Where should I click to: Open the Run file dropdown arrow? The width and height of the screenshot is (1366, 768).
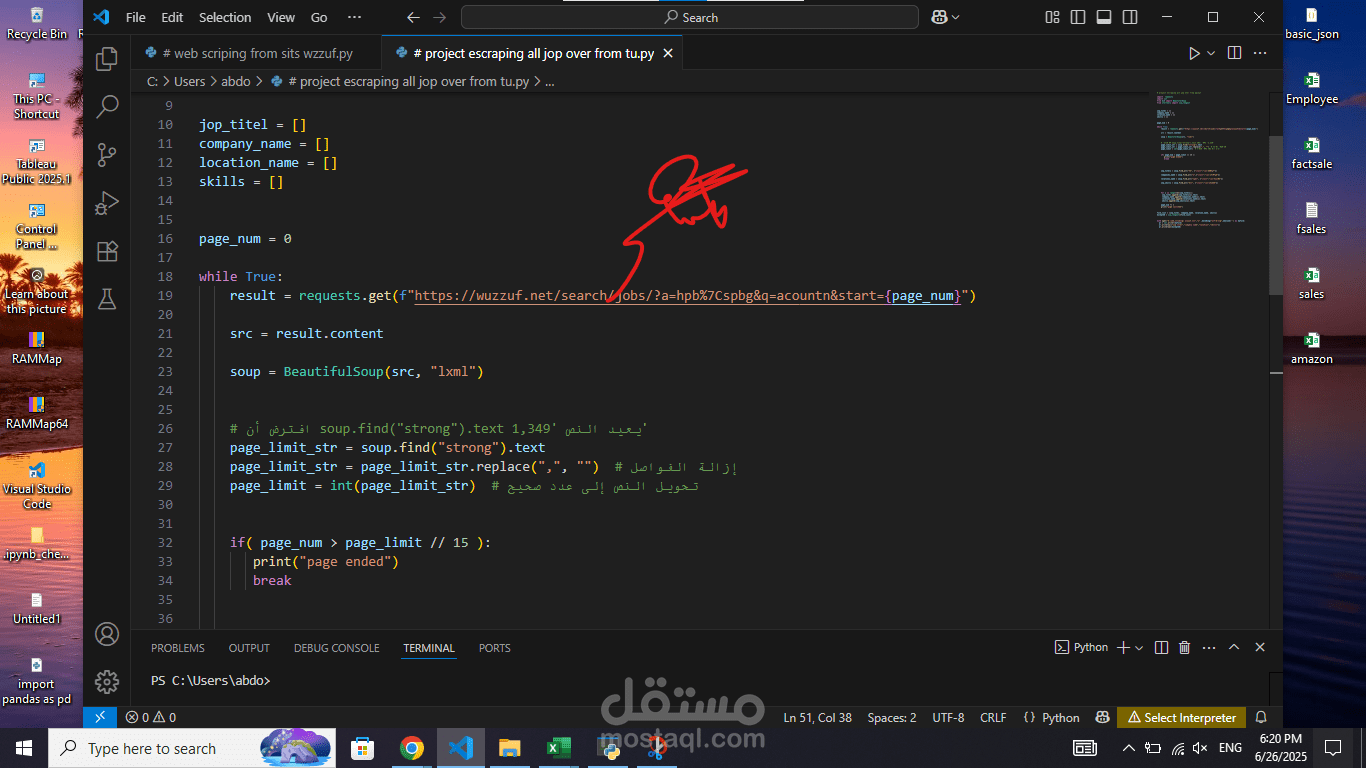click(1211, 53)
